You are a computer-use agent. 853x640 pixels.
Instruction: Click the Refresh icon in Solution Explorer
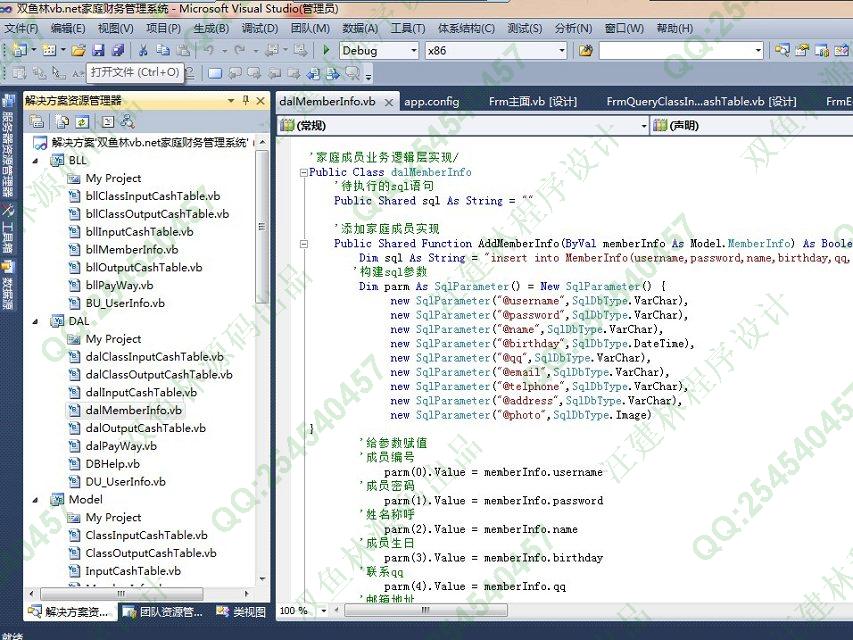[82, 121]
